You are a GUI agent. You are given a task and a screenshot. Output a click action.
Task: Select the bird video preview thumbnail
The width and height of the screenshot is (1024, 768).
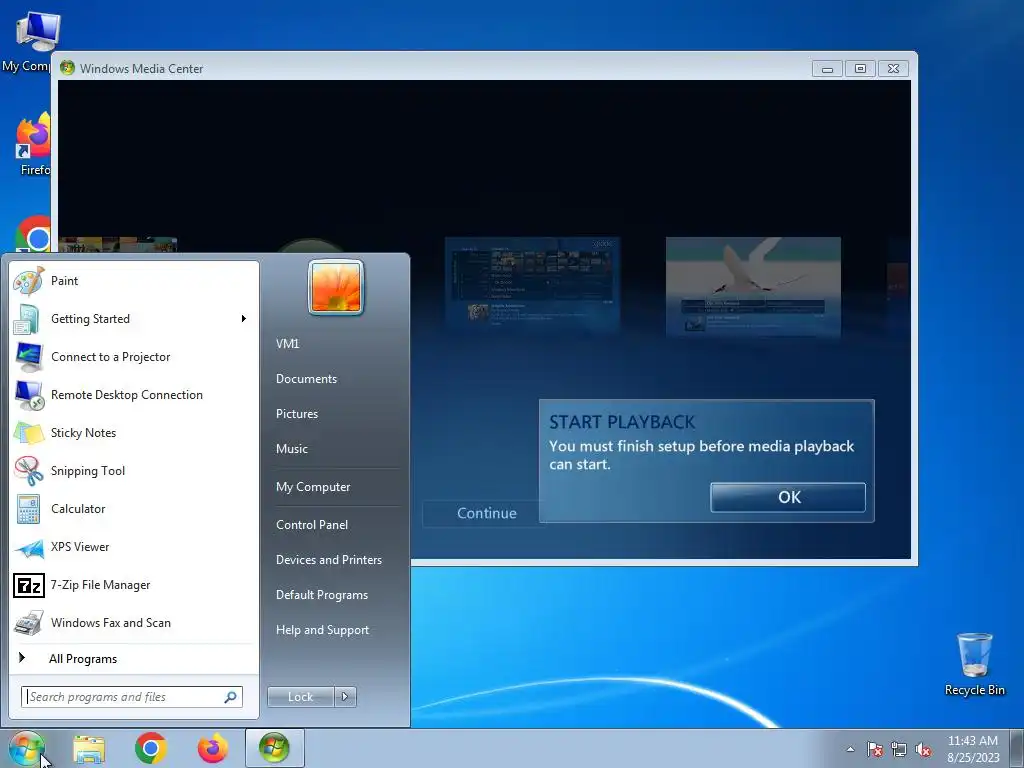tap(753, 286)
